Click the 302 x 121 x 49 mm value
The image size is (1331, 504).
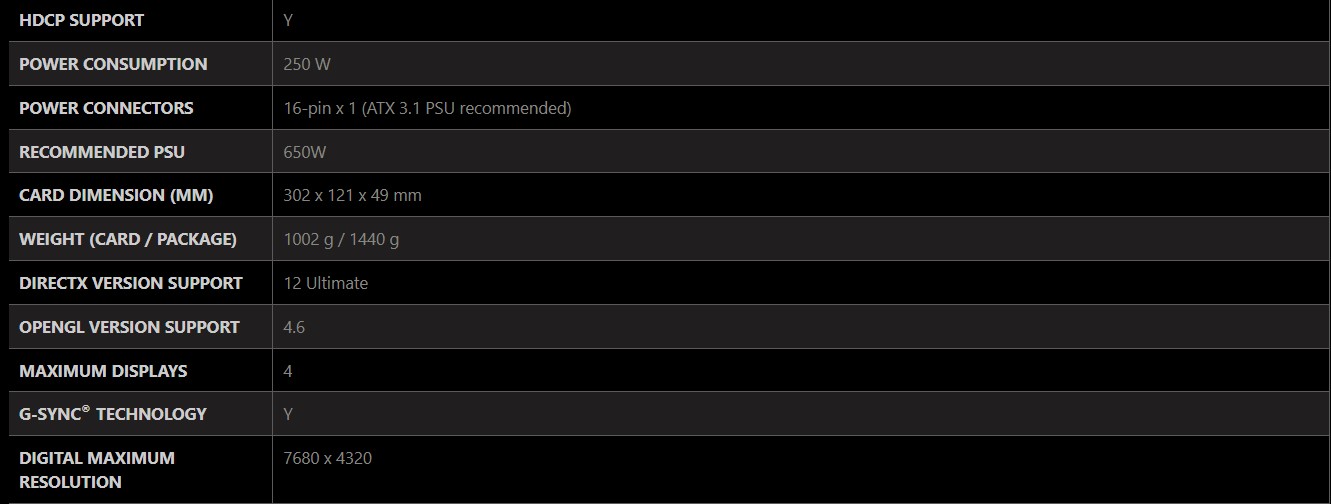pyautogui.click(x=352, y=195)
